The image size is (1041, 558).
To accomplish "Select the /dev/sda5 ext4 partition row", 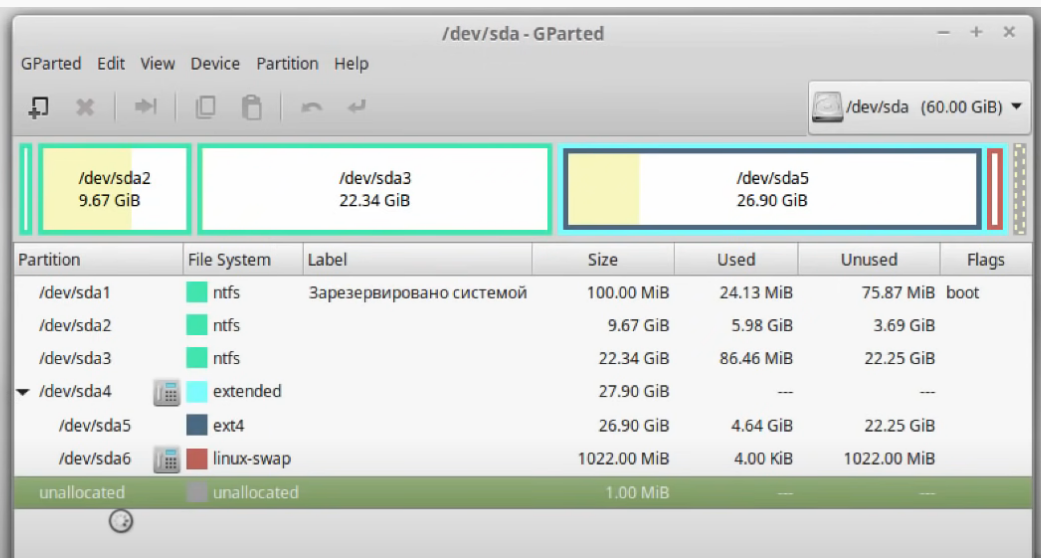I will (x=522, y=425).
